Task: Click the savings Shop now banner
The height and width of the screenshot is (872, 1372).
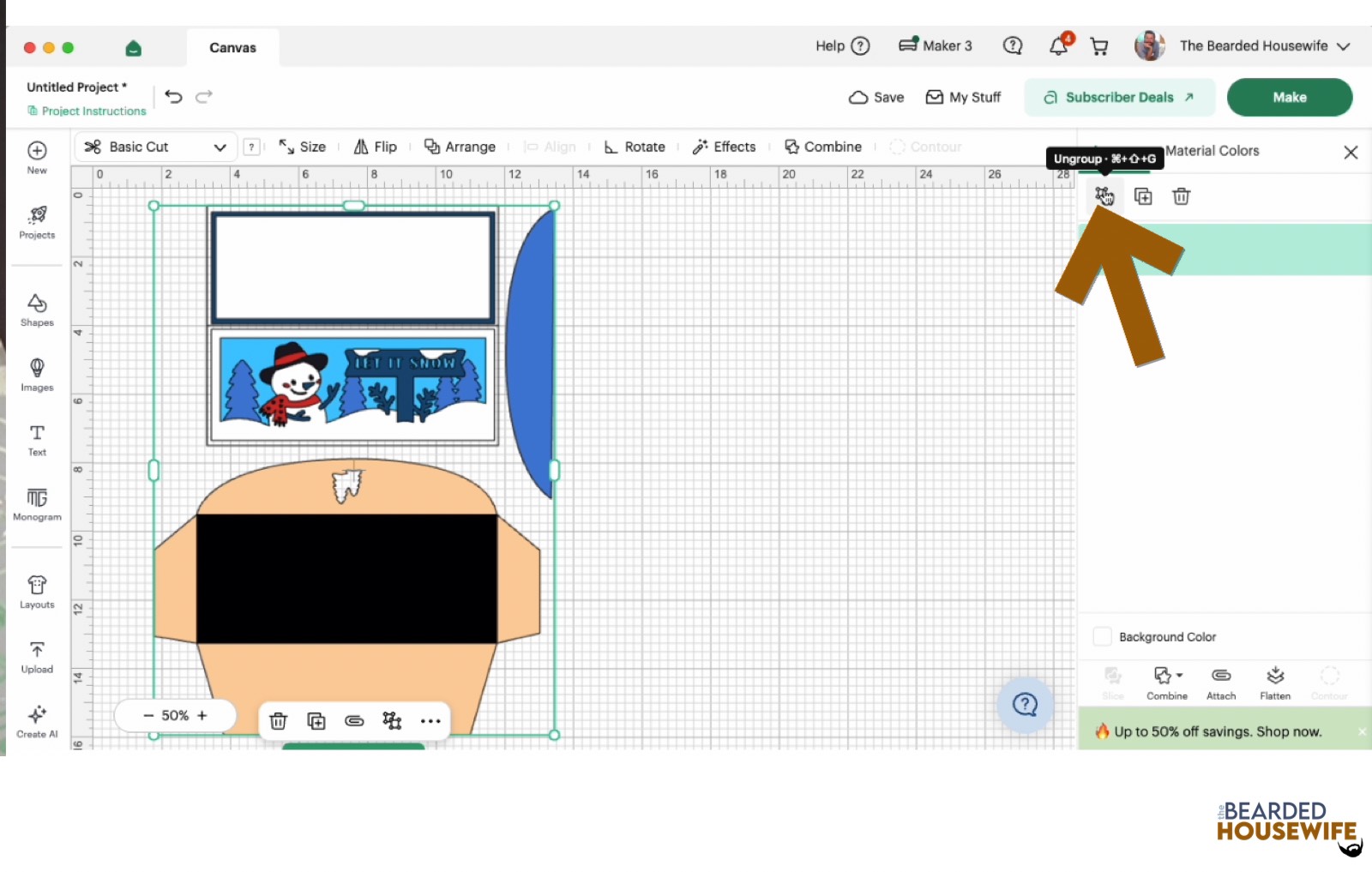Action: pyautogui.click(x=1218, y=731)
